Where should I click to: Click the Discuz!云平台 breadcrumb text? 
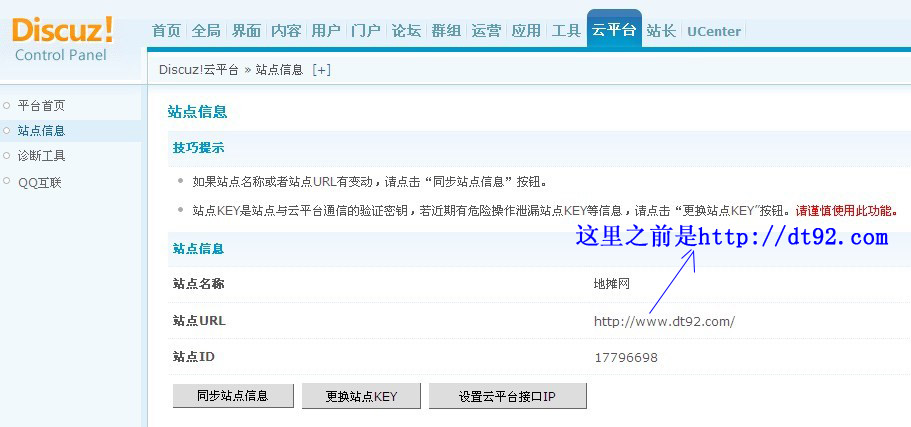click(199, 70)
